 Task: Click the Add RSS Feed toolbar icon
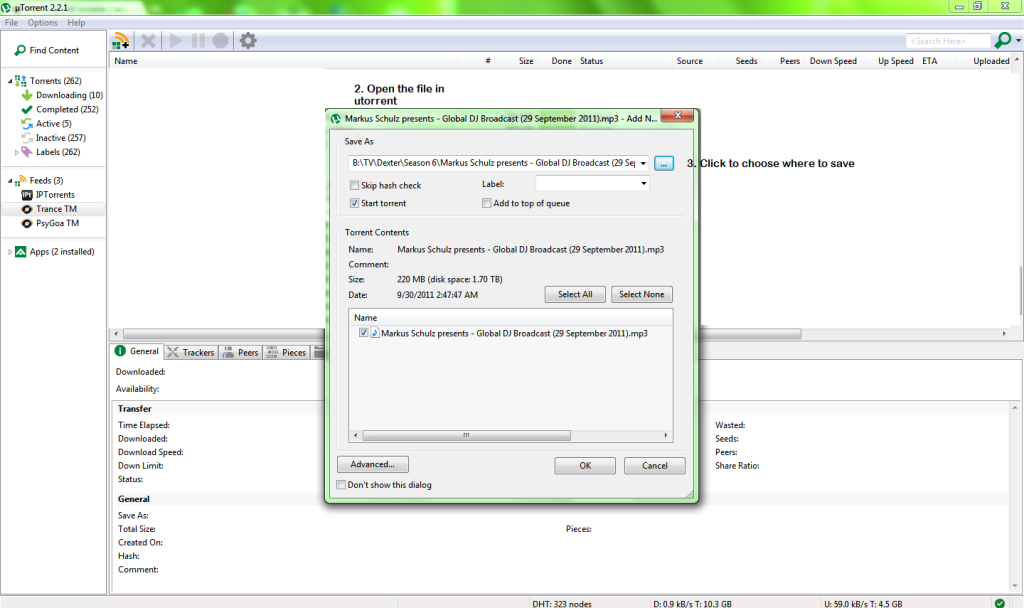point(121,40)
